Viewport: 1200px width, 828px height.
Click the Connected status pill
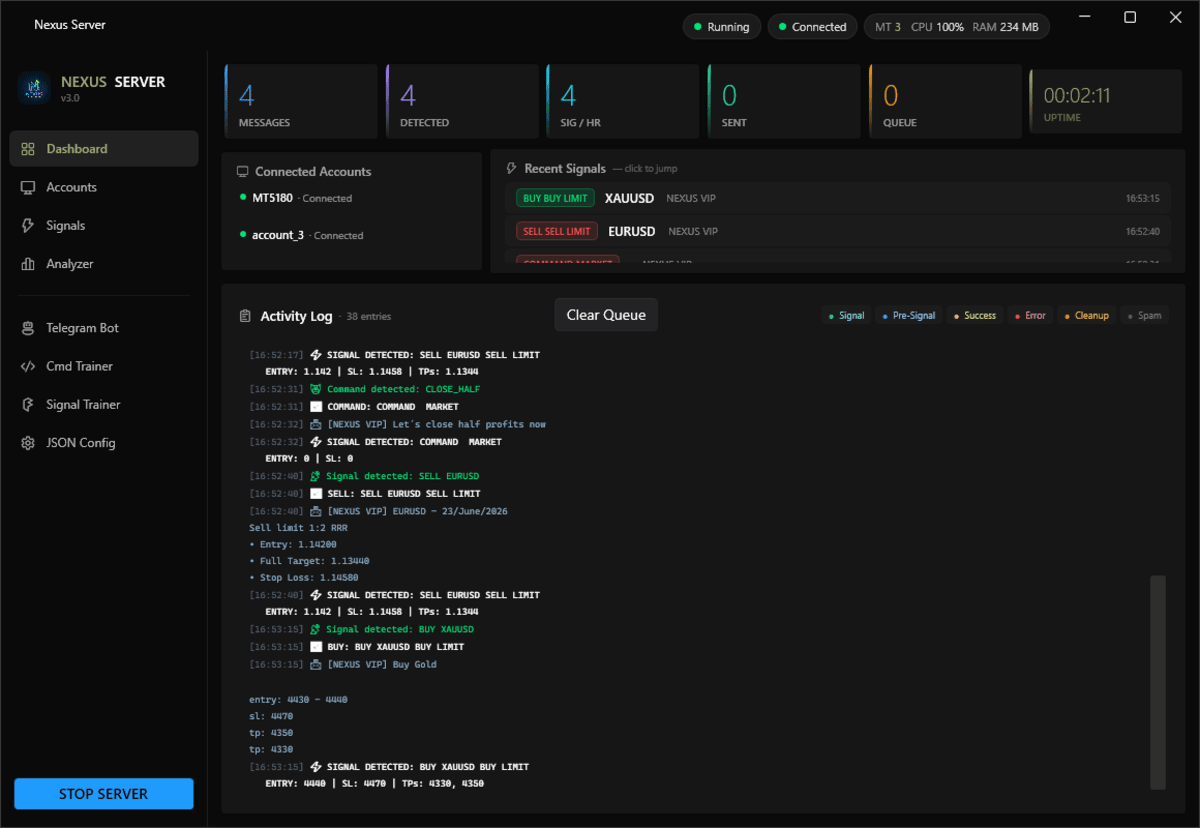coord(813,27)
